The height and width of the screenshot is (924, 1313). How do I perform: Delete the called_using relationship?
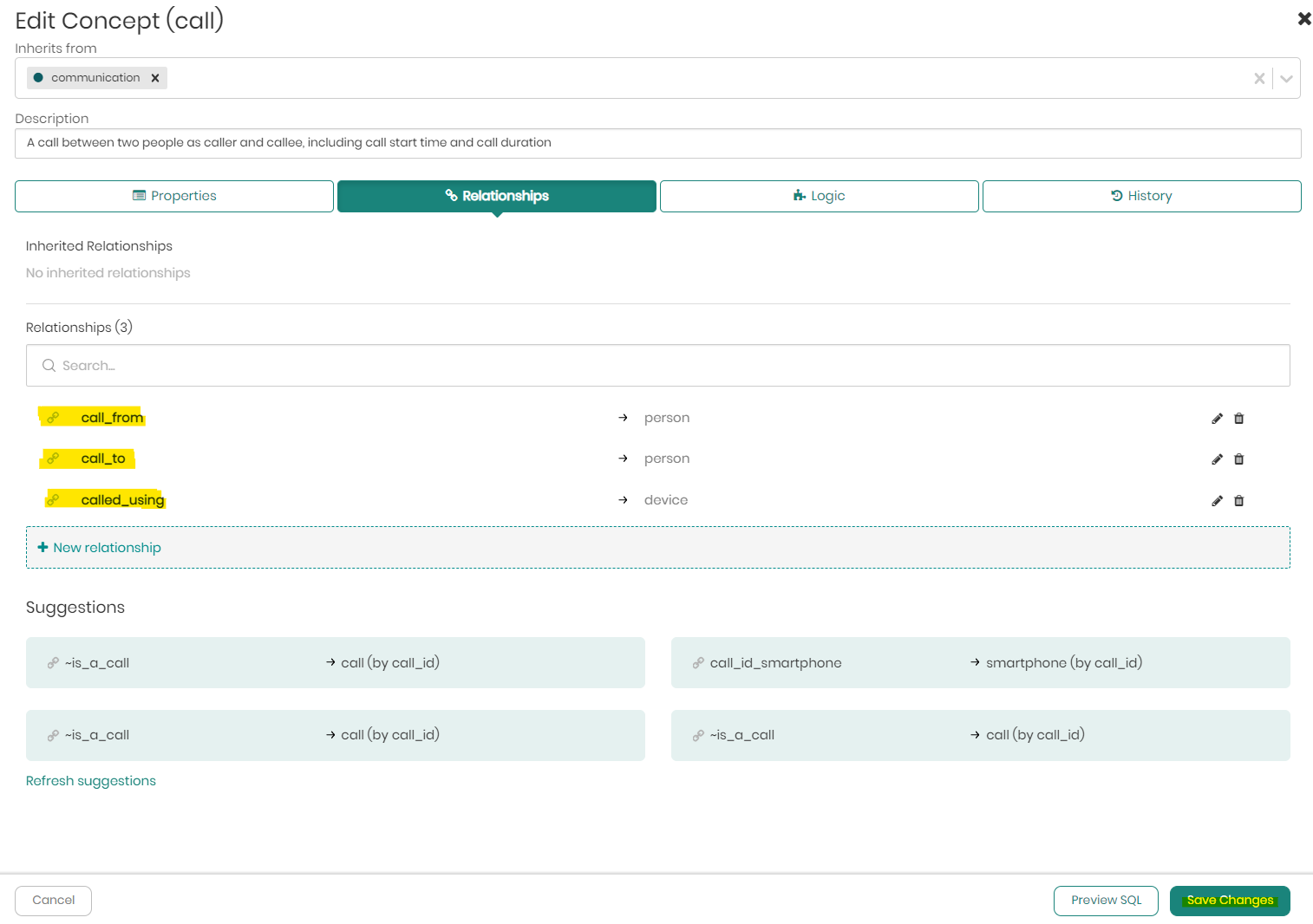click(1238, 501)
